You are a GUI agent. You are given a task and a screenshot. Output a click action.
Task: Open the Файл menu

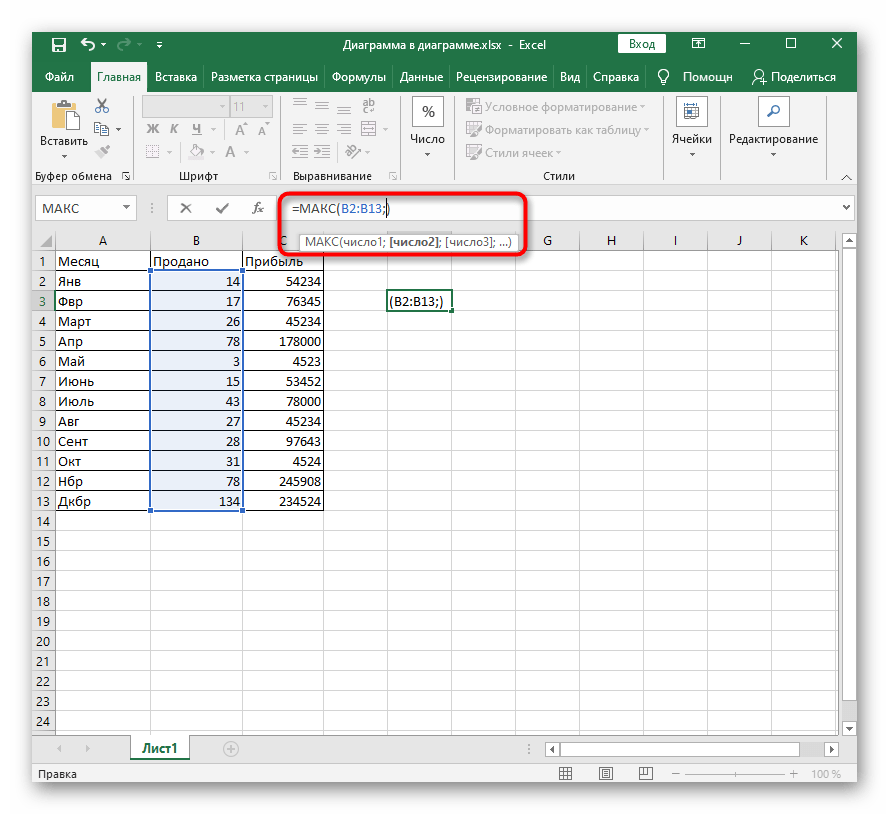click(59, 77)
